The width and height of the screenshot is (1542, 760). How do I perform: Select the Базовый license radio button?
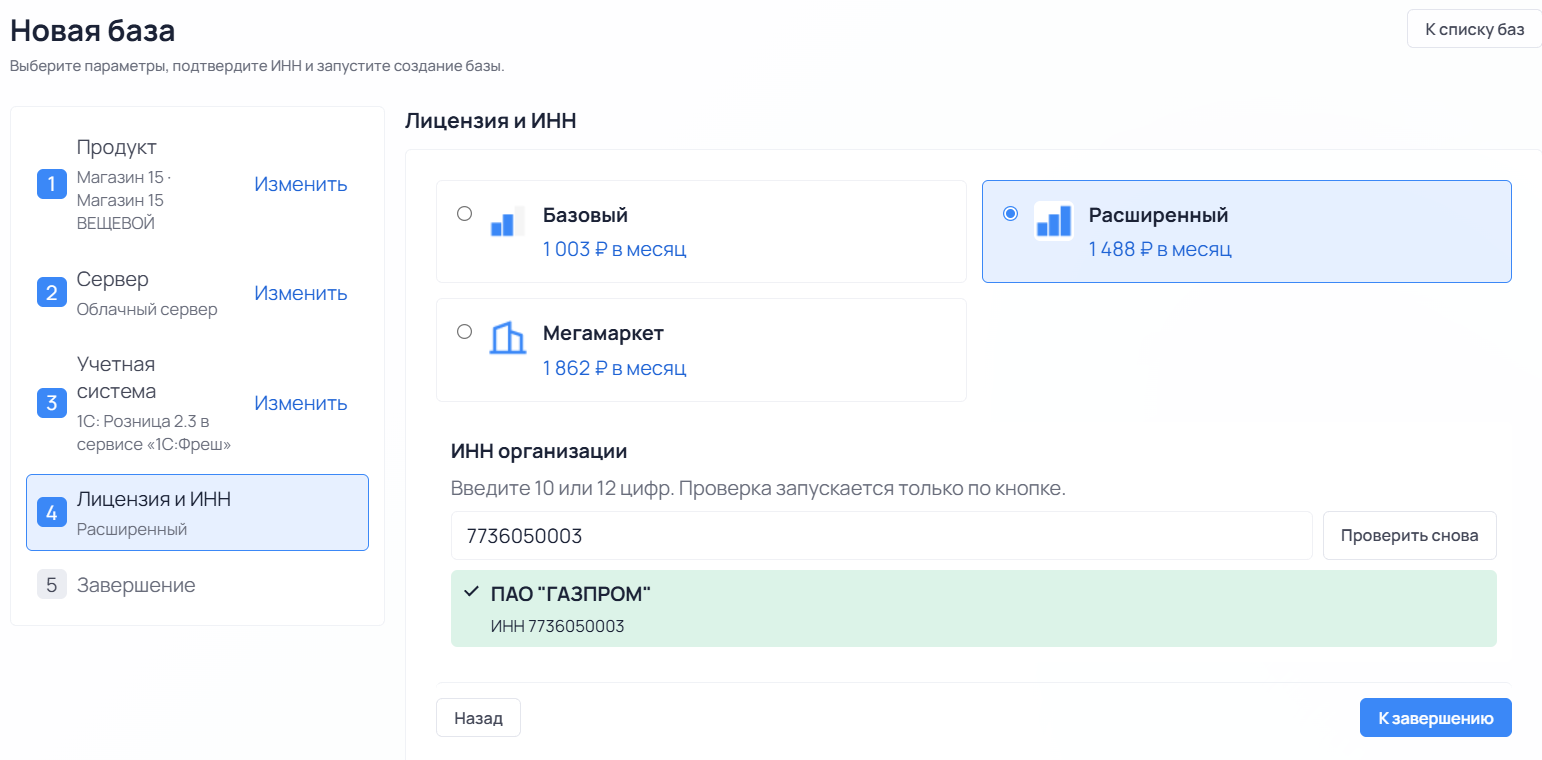click(x=464, y=213)
